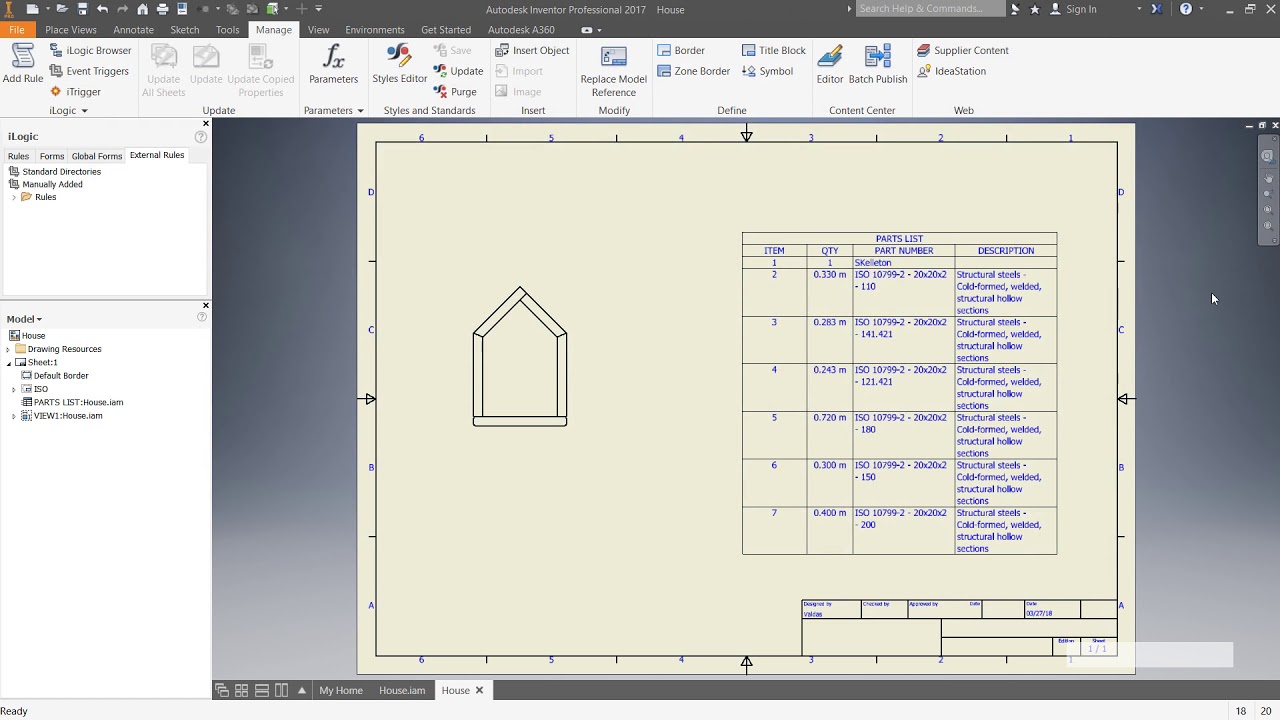Select the Forms tab in iLogic panel
The image size is (1280, 720).
pyautogui.click(x=52, y=156)
